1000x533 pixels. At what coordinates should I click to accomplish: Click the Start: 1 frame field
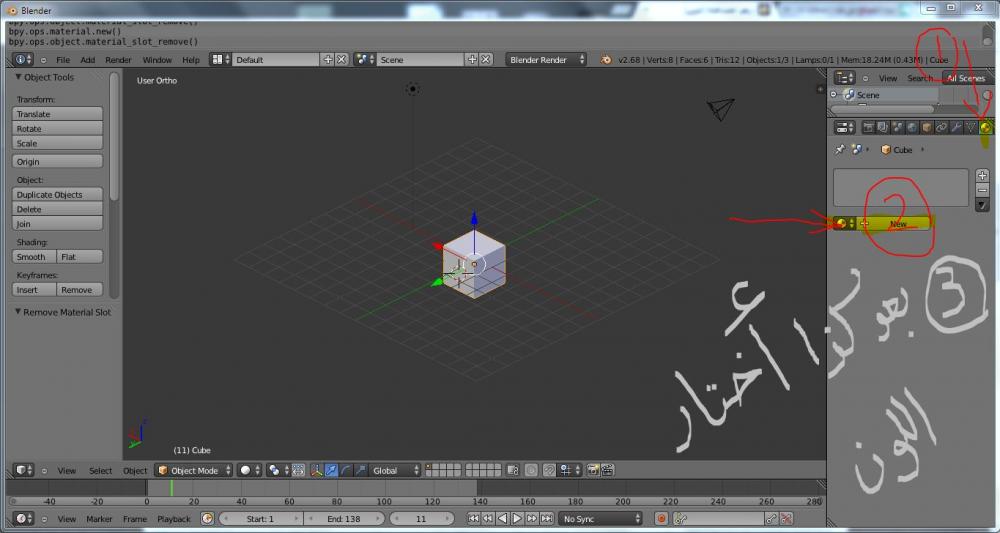click(260, 519)
